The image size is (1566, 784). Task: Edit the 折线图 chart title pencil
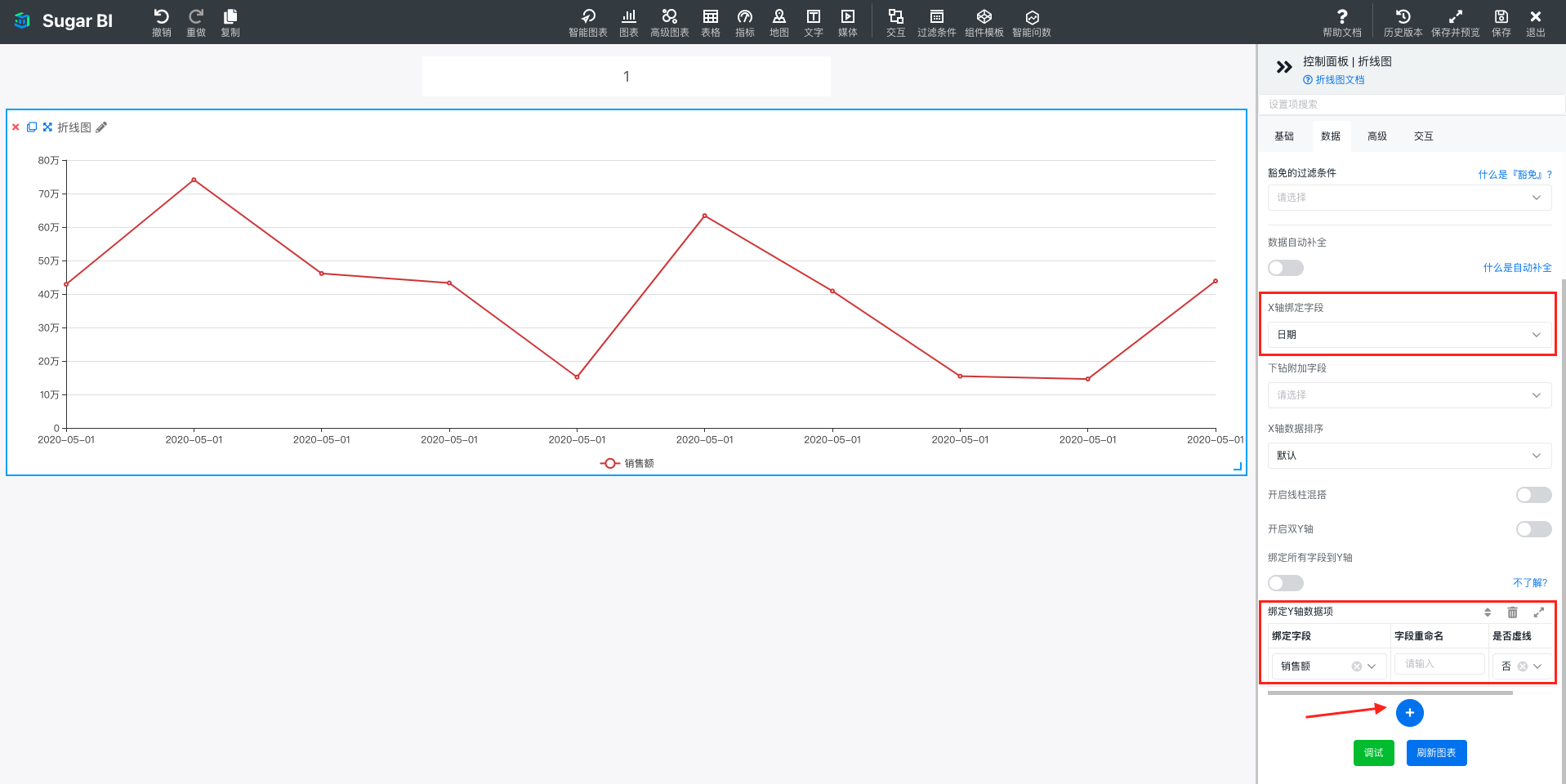coord(101,127)
